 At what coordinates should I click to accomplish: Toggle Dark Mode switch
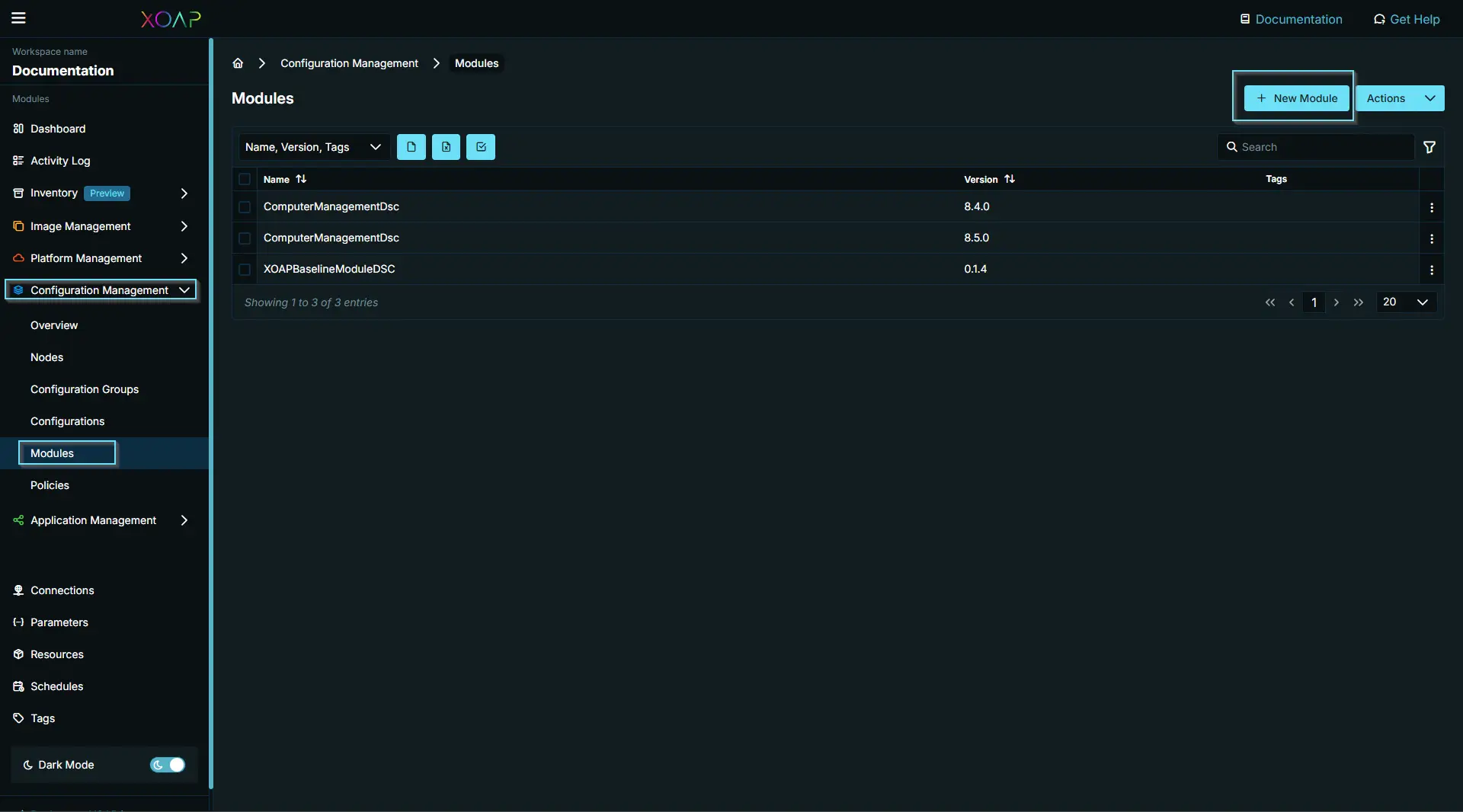(167, 765)
